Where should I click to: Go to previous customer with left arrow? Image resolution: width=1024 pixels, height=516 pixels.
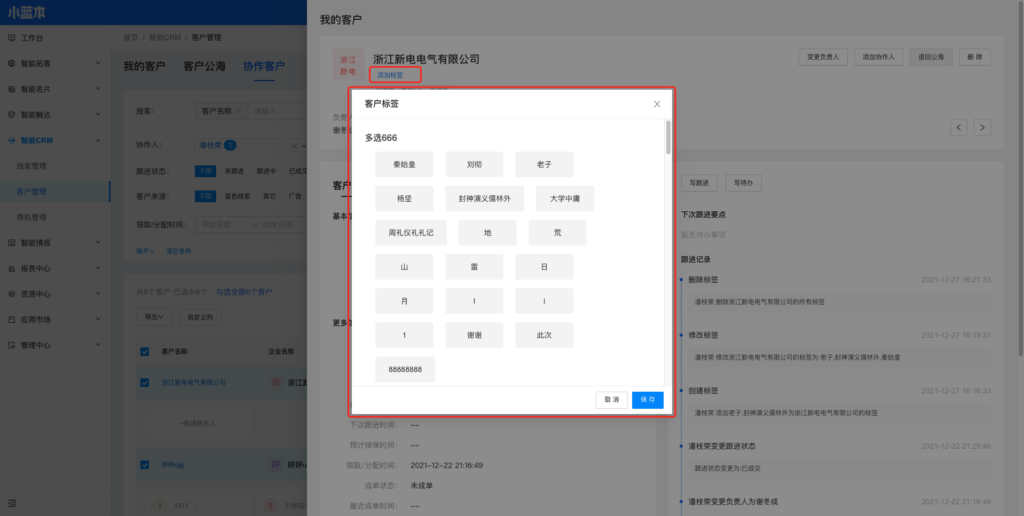click(958, 127)
